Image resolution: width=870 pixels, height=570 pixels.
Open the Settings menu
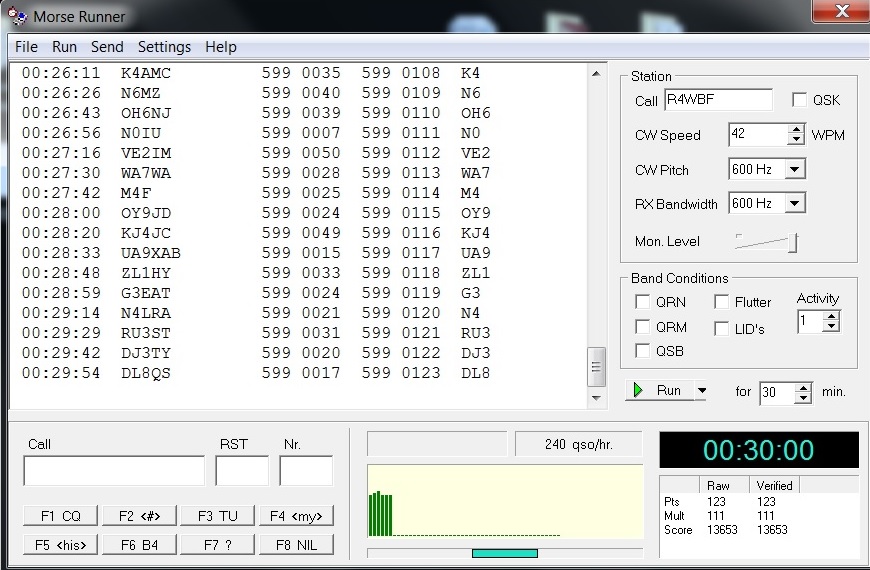pyautogui.click(x=164, y=47)
